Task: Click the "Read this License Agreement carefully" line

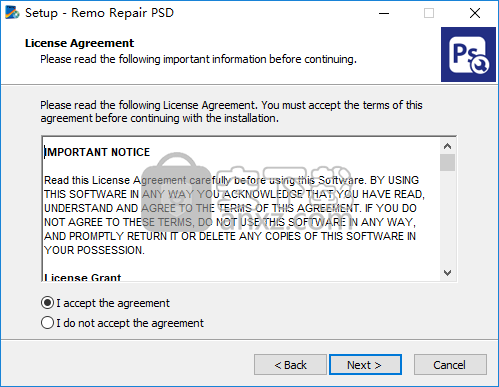Action: (231, 180)
